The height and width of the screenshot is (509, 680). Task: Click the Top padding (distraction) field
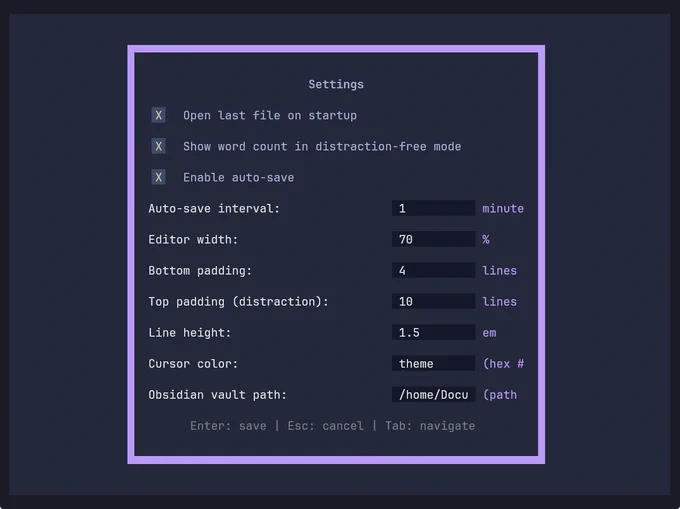[x=434, y=302]
